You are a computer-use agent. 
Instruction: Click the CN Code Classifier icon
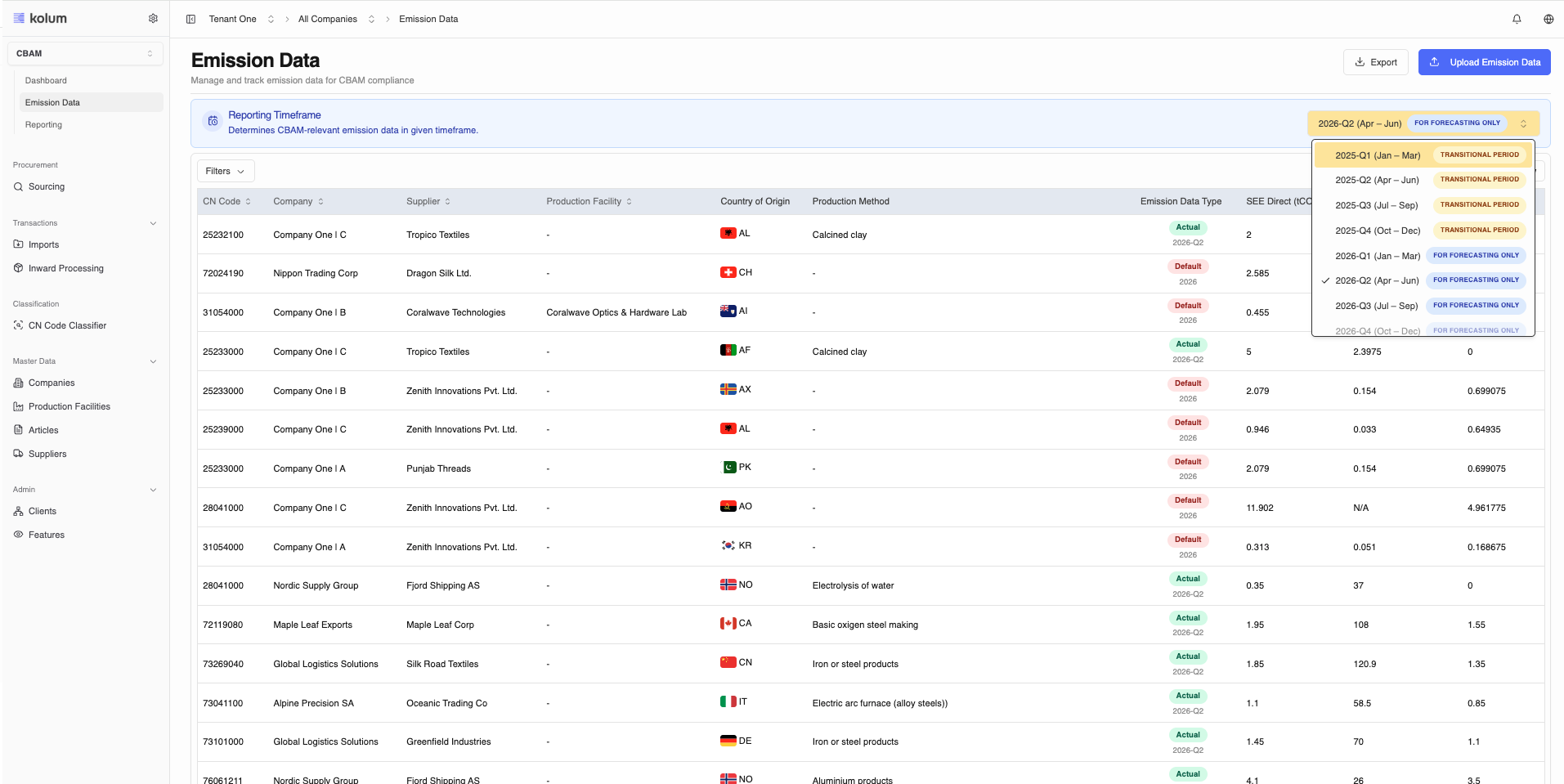tap(18, 325)
